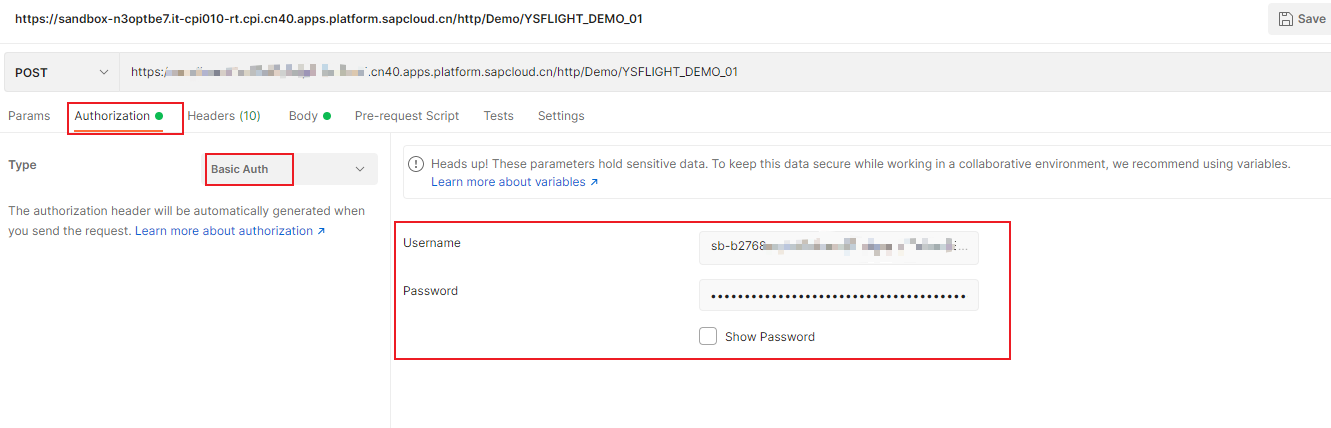Expand the Basic Auth type dropdown

click(x=290, y=169)
